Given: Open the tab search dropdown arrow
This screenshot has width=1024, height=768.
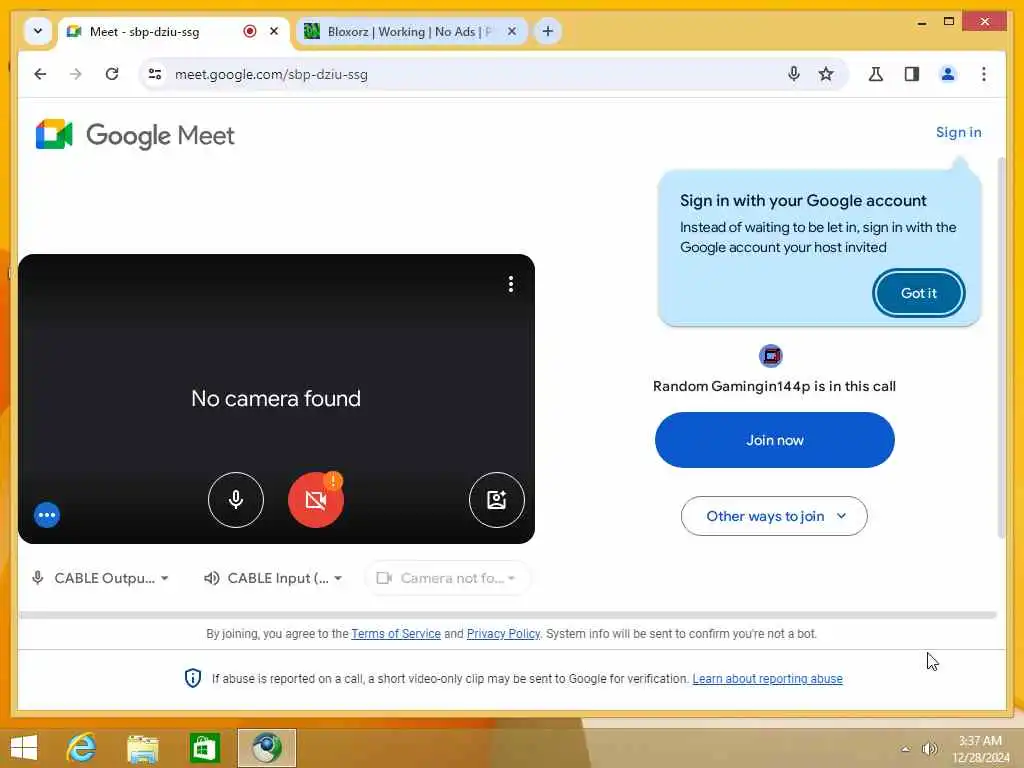Looking at the screenshot, I should 38,31.
